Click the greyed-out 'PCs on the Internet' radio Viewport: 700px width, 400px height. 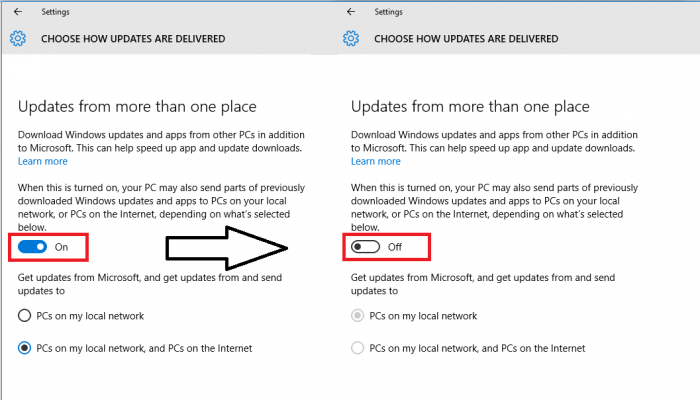coord(359,348)
